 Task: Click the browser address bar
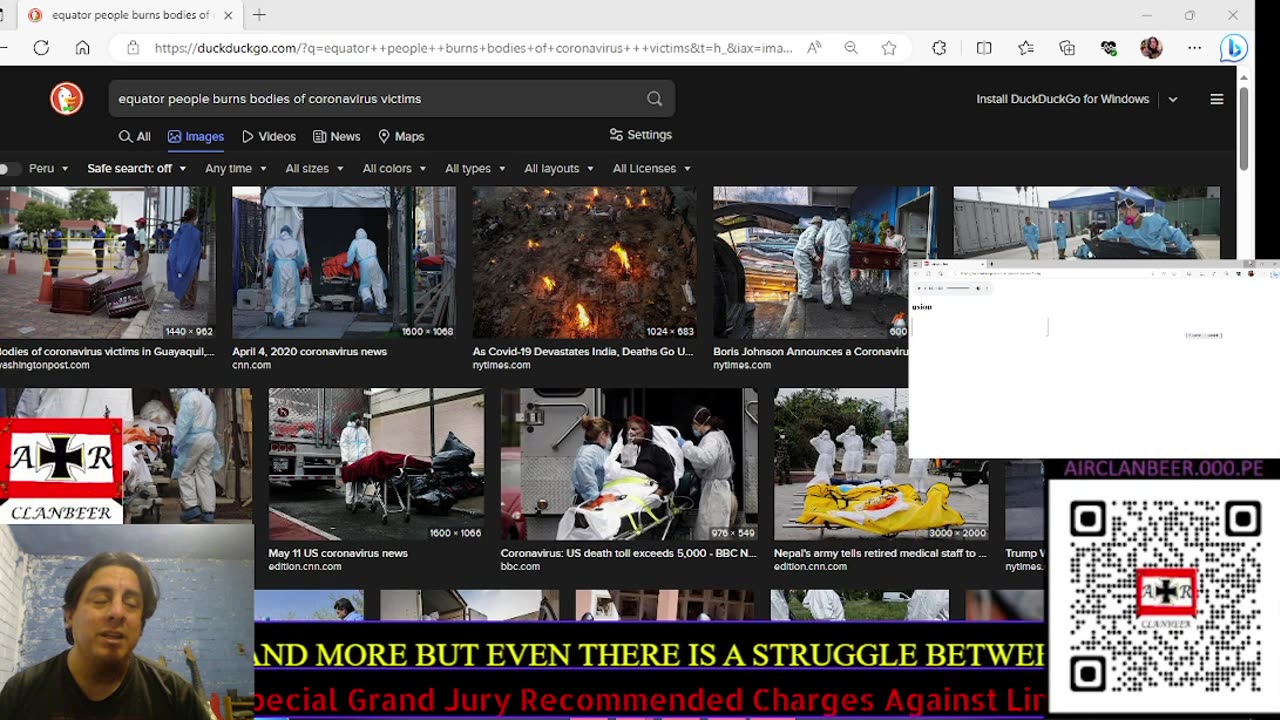(x=473, y=48)
